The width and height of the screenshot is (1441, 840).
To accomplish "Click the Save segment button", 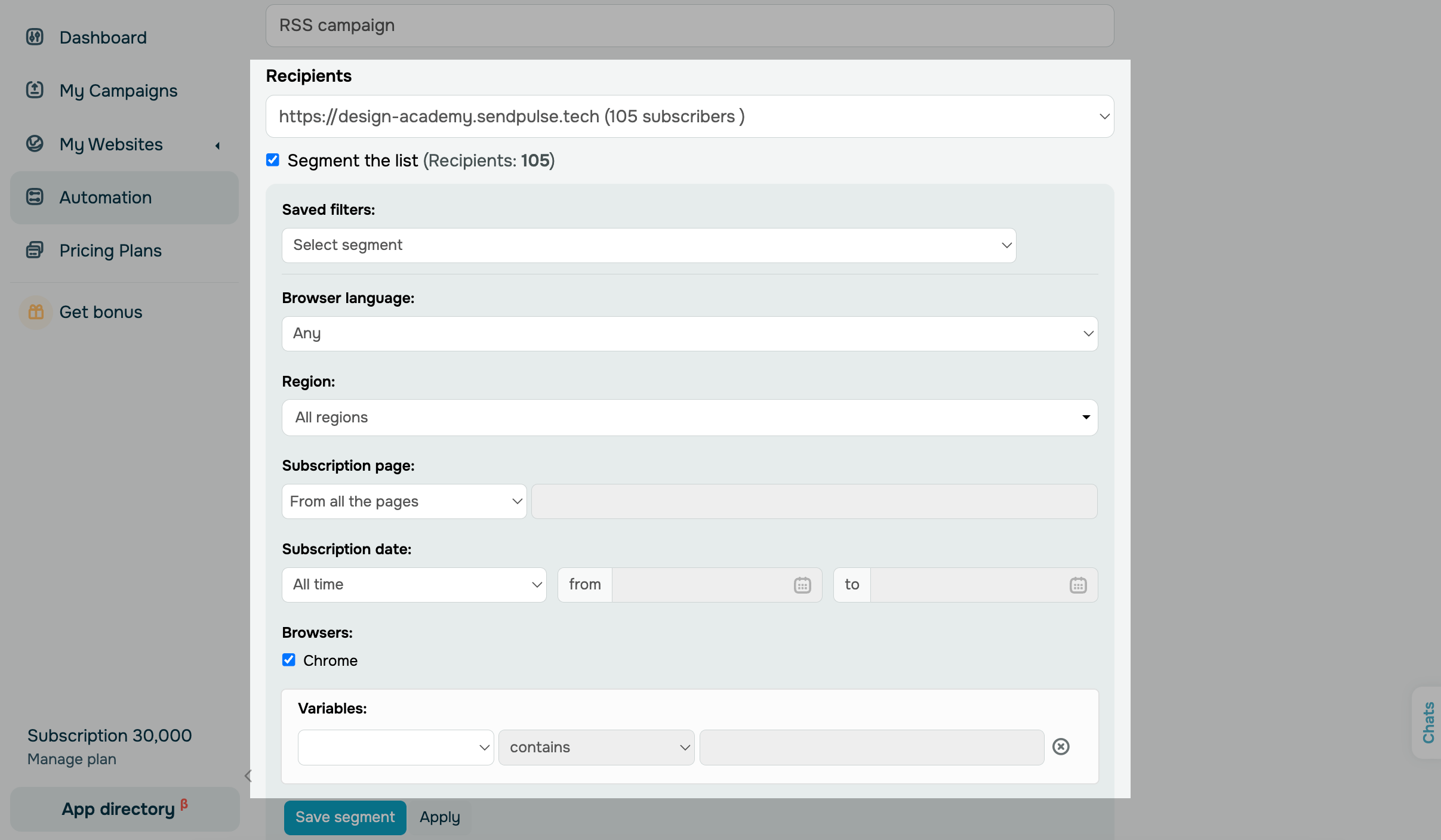I will (x=344, y=817).
